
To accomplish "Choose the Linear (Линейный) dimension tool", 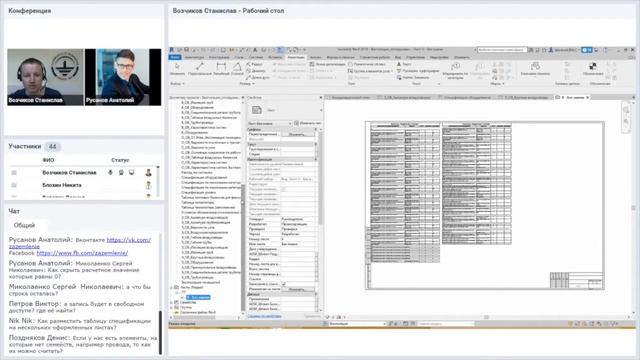I will [x=221, y=69].
